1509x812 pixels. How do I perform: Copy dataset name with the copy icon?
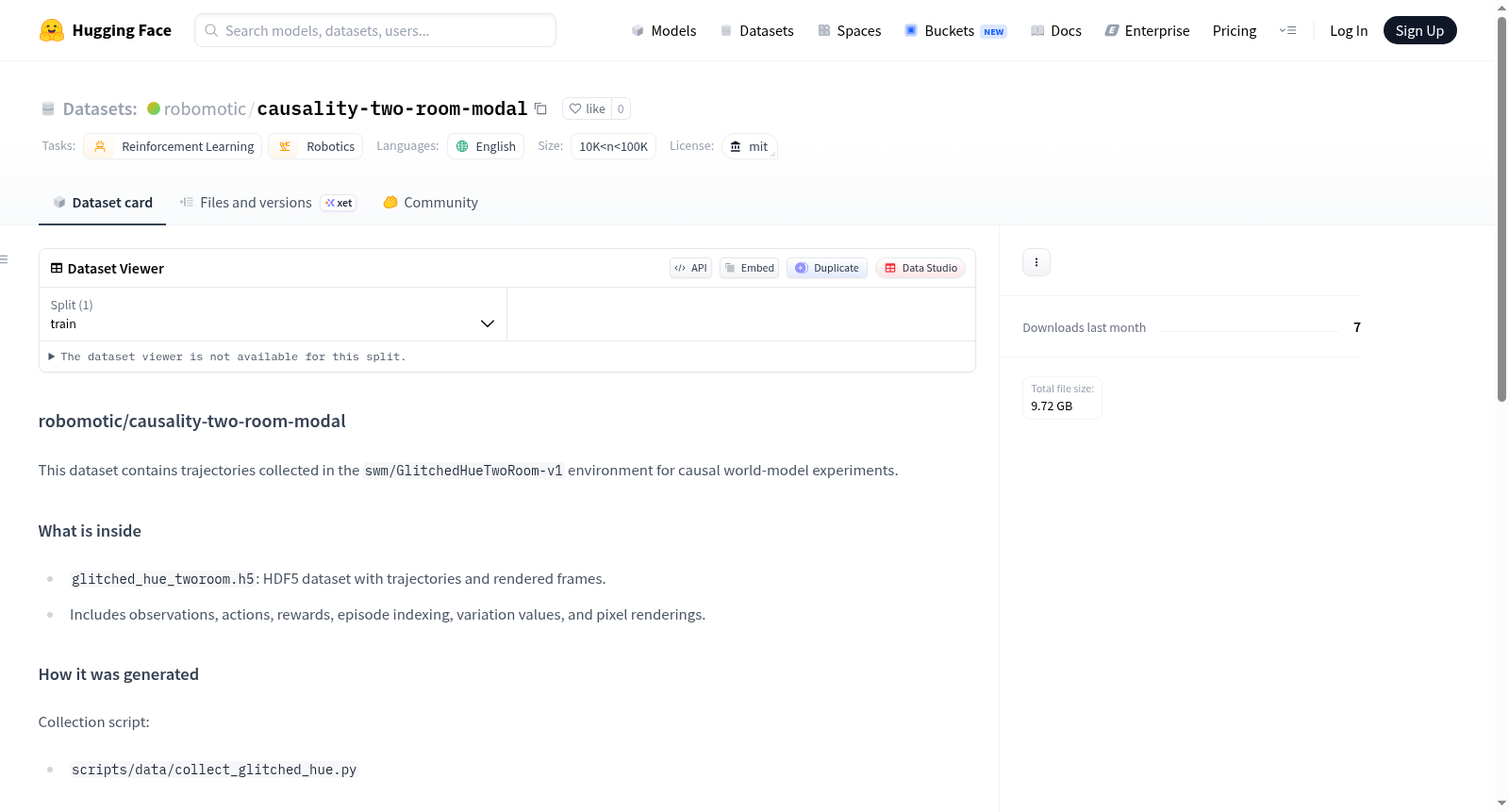(x=540, y=108)
